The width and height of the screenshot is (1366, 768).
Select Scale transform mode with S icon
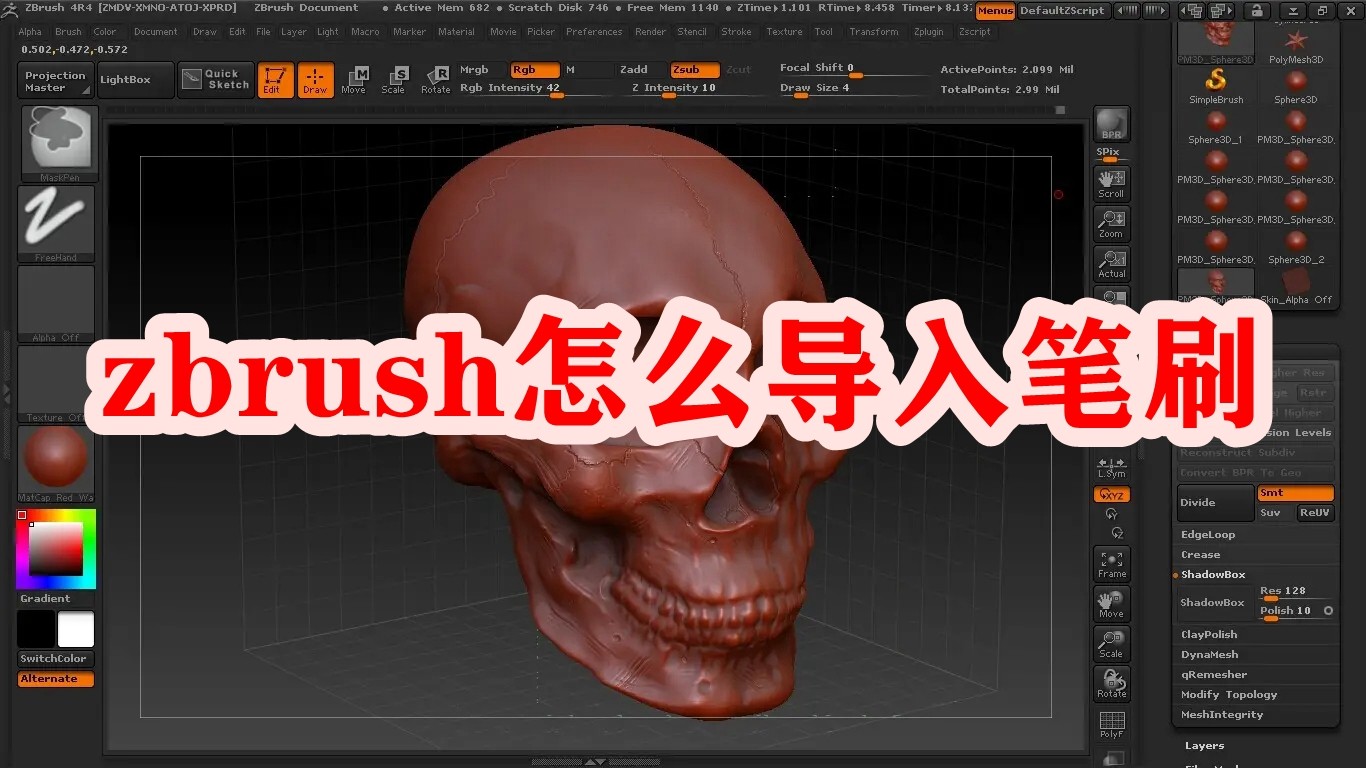[394, 80]
